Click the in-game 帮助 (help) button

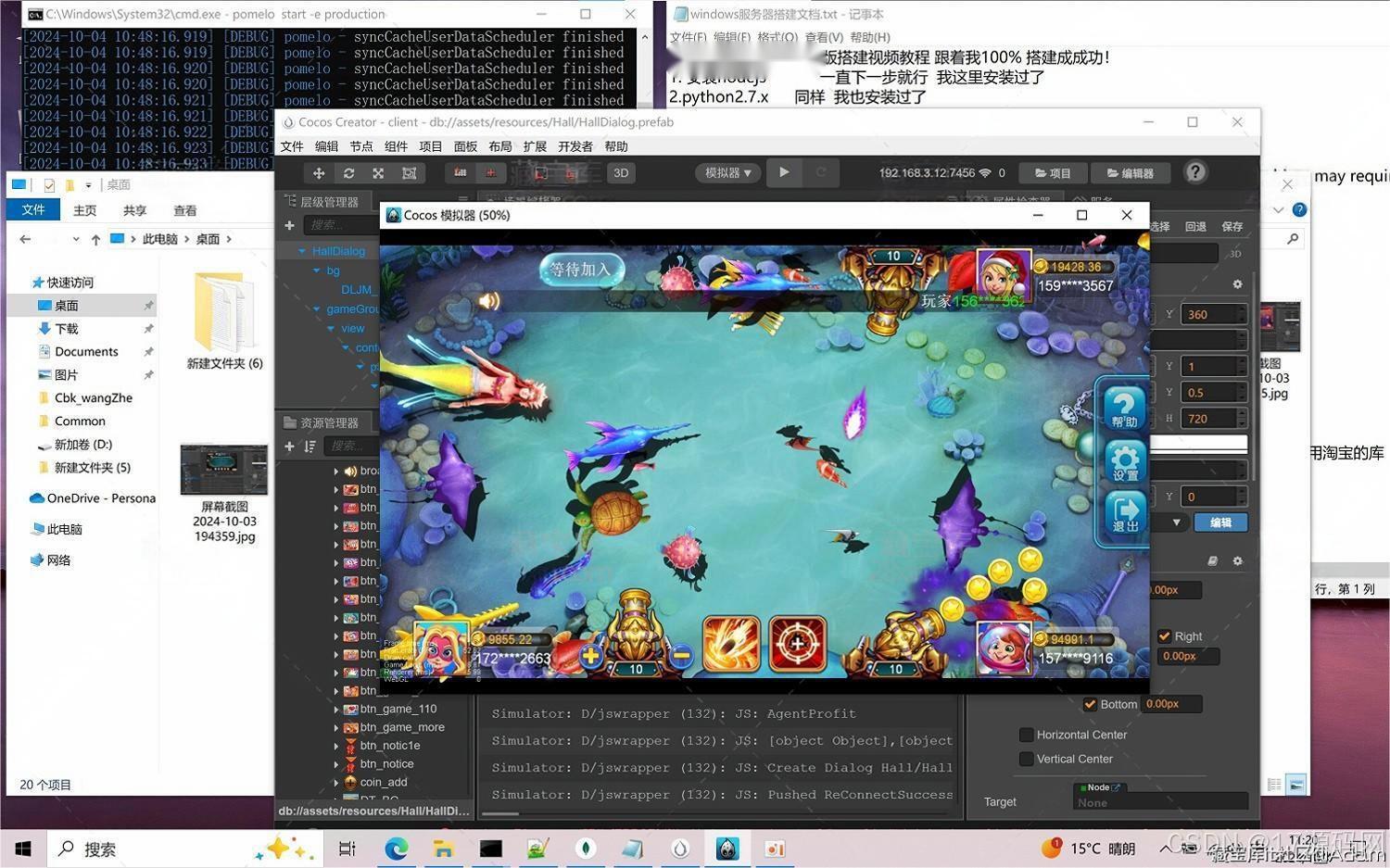pos(1123,408)
